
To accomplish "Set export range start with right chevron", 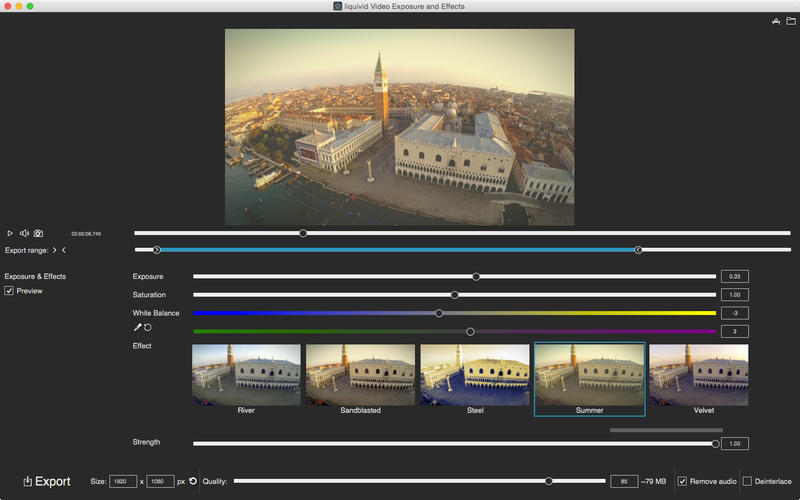I will (x=55, y=250).
